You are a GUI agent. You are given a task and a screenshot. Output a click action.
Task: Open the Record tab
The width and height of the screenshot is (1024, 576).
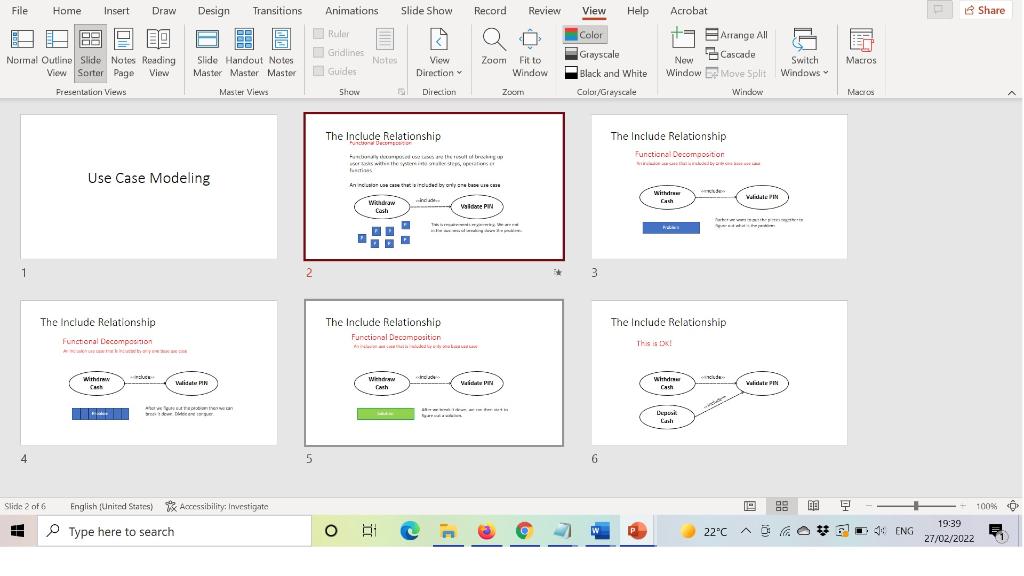(490, 10)
